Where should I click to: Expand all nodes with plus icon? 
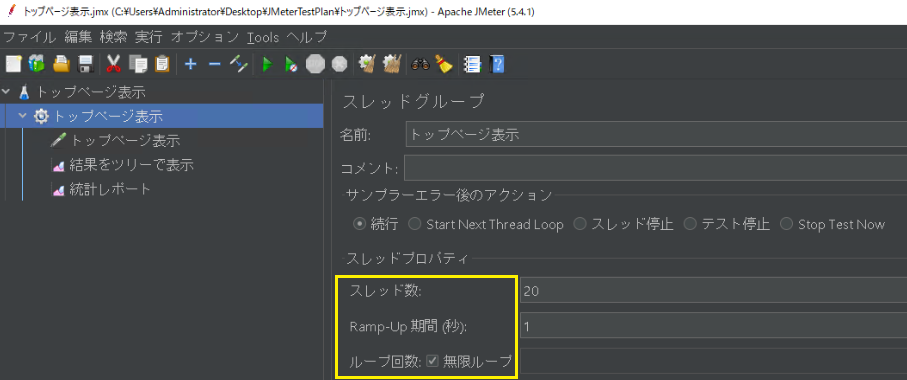190,64
